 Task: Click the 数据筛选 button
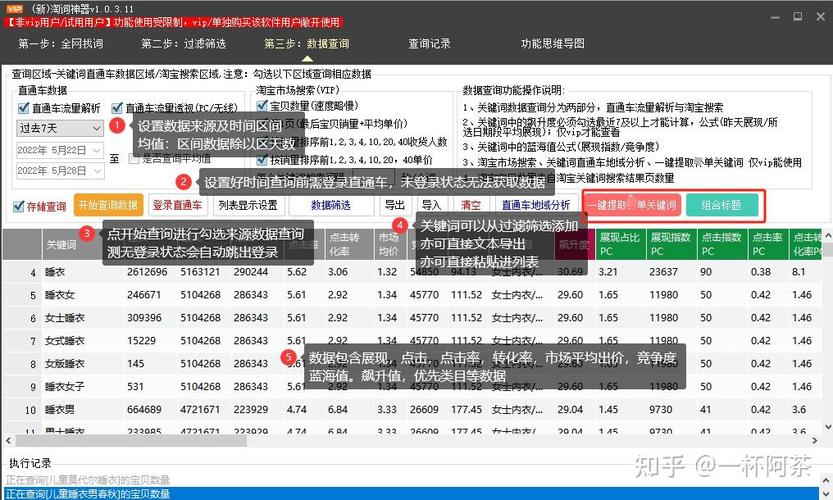point(331,205)
